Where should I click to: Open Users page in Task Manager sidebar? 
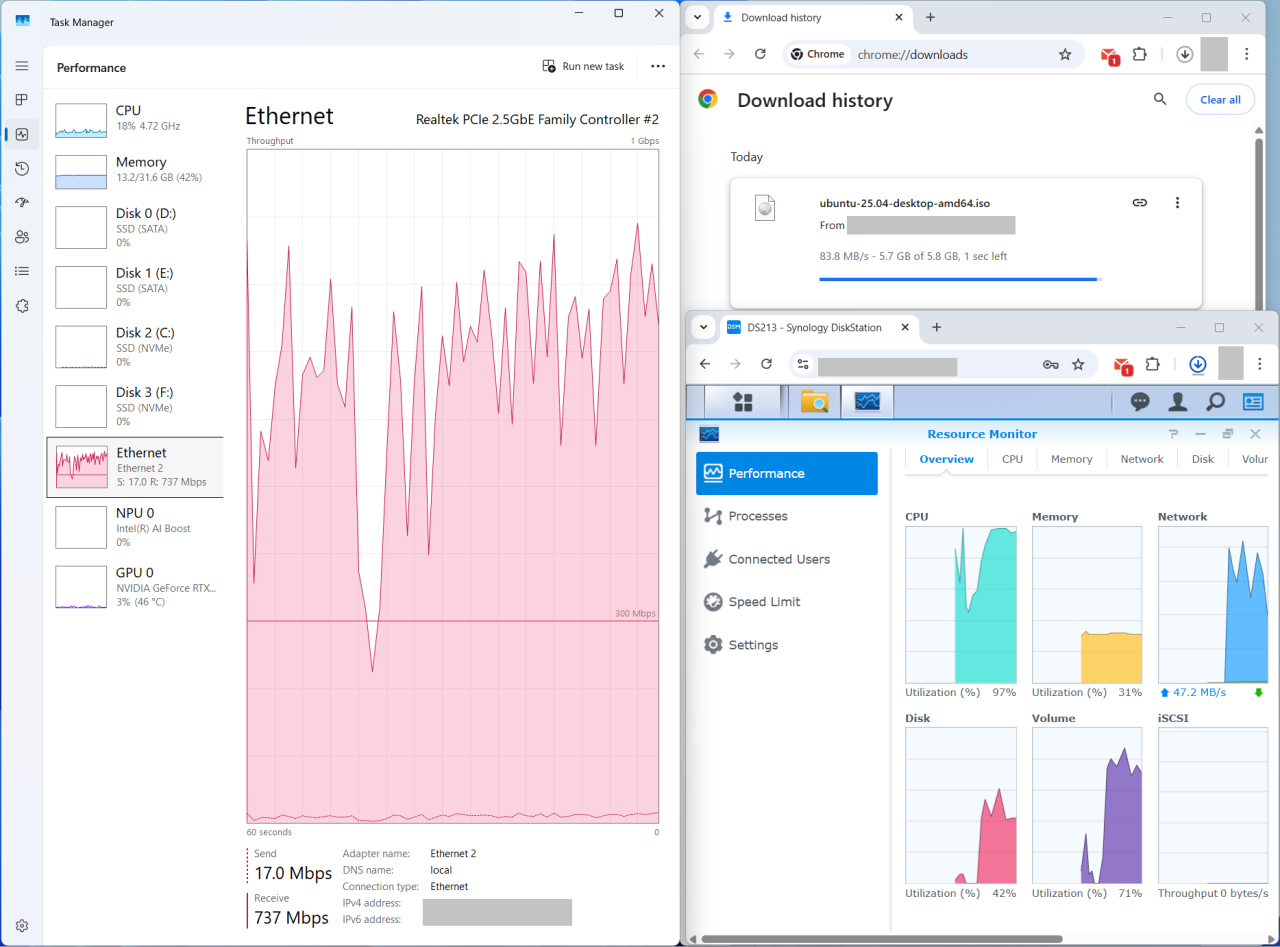tap(22, 237)
